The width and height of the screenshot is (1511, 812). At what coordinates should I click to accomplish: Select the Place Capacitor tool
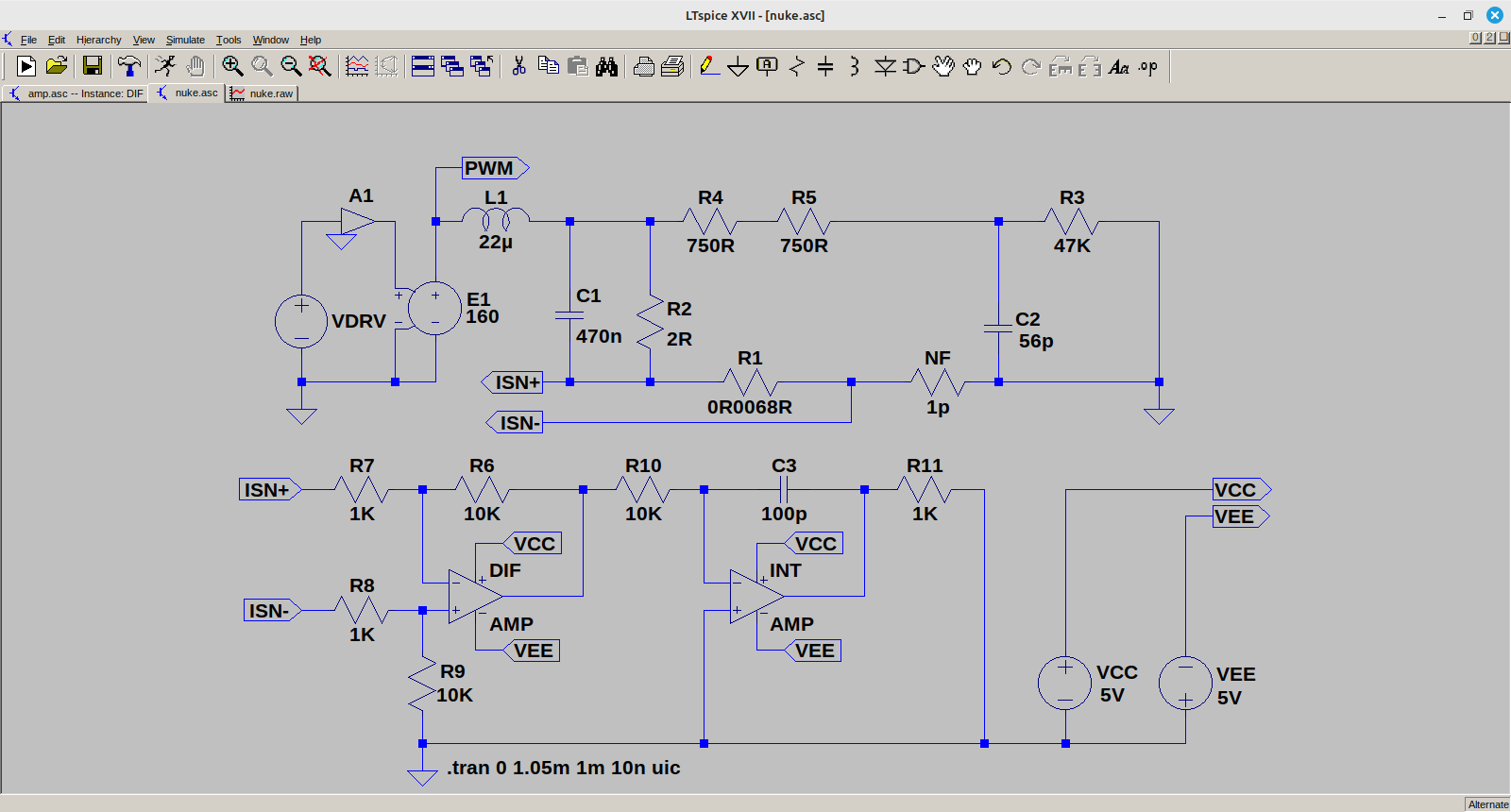click(825, 66)
